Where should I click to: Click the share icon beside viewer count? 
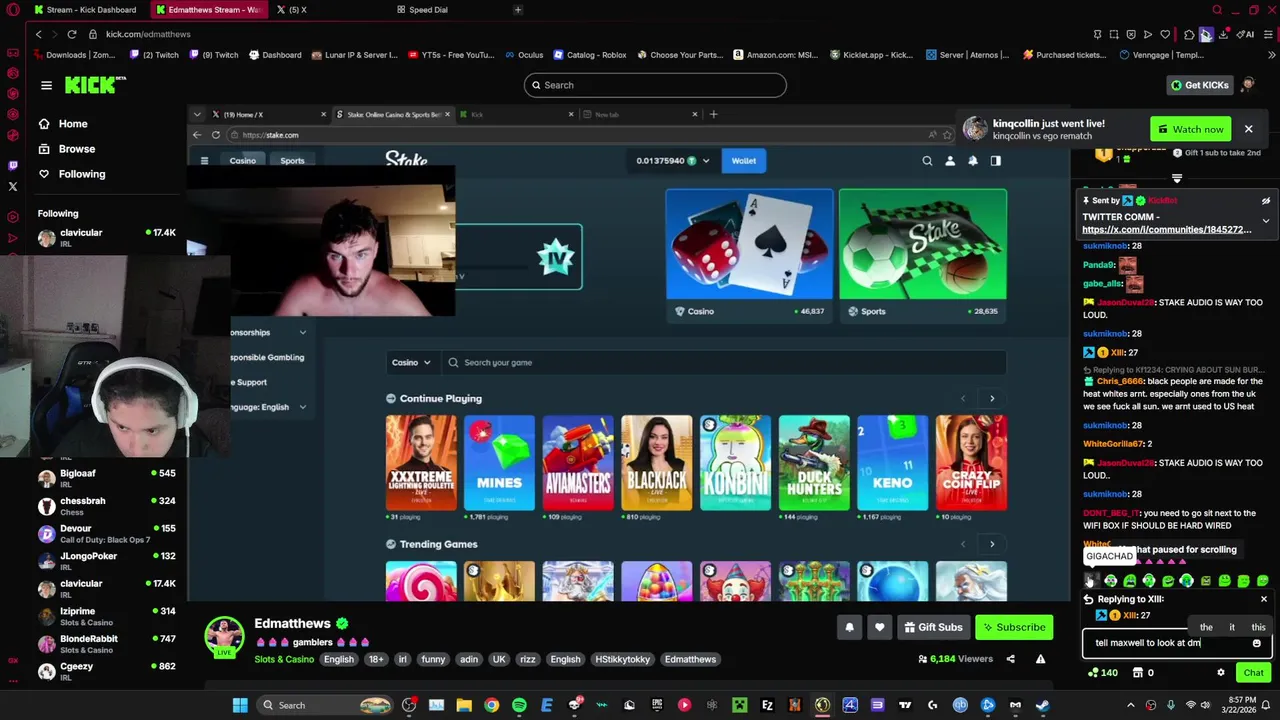(1010, 659)
